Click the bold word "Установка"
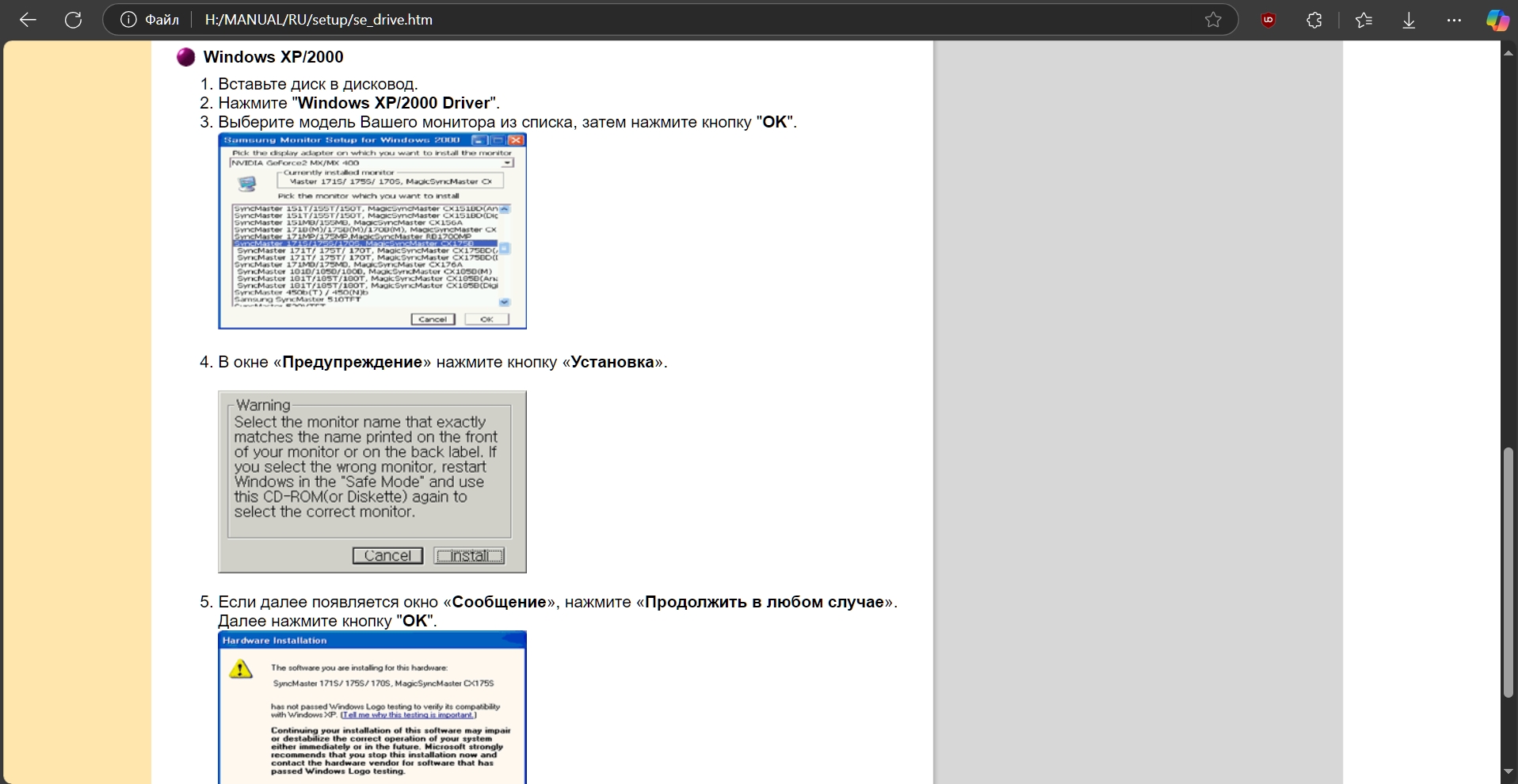This screenshot has height=784, width=1518. coord(612,362)
